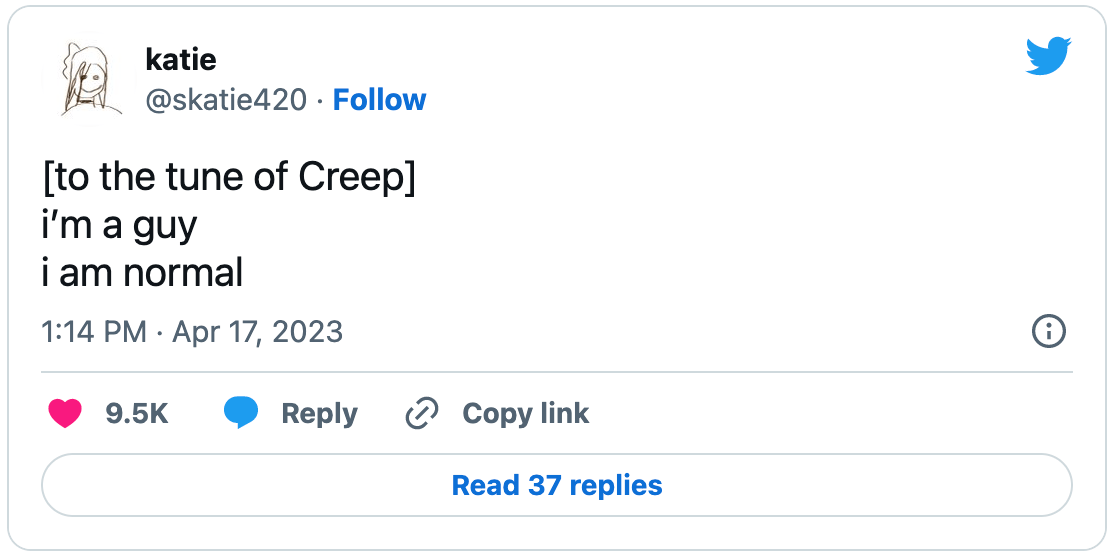1114x560 pixels.
Task: Open the @skatie420 handle
Action: 226,100
